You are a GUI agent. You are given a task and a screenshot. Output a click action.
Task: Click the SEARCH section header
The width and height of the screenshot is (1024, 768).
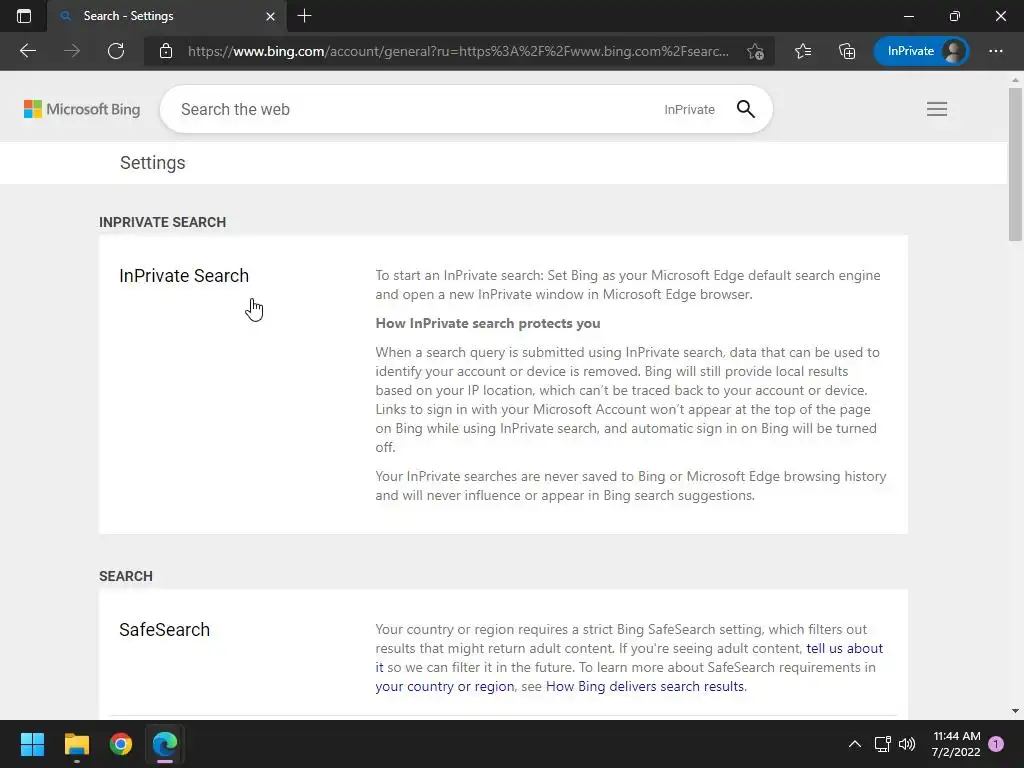click(126, 576)
